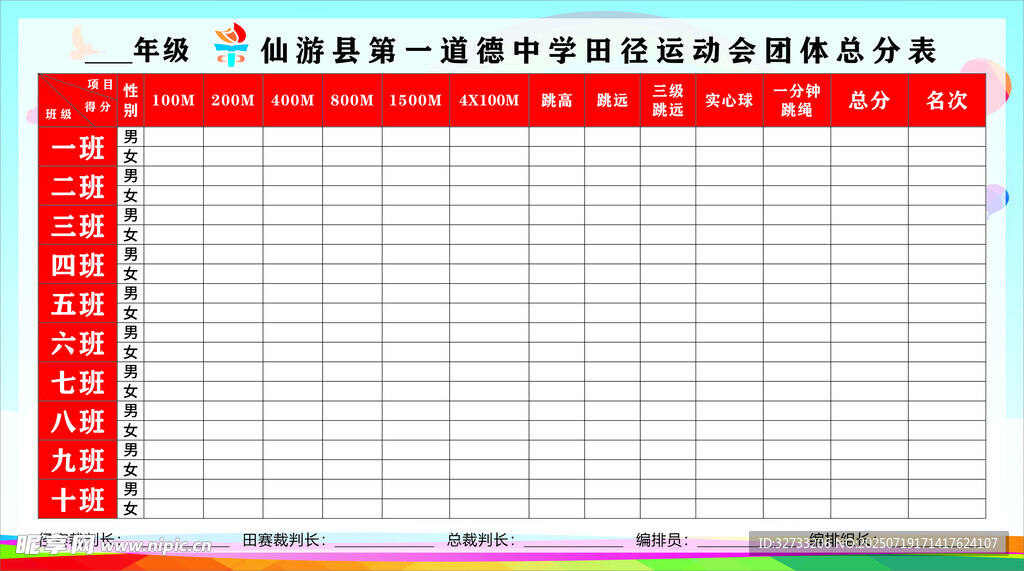Click the 名次 column header

(x=946, y=100)
